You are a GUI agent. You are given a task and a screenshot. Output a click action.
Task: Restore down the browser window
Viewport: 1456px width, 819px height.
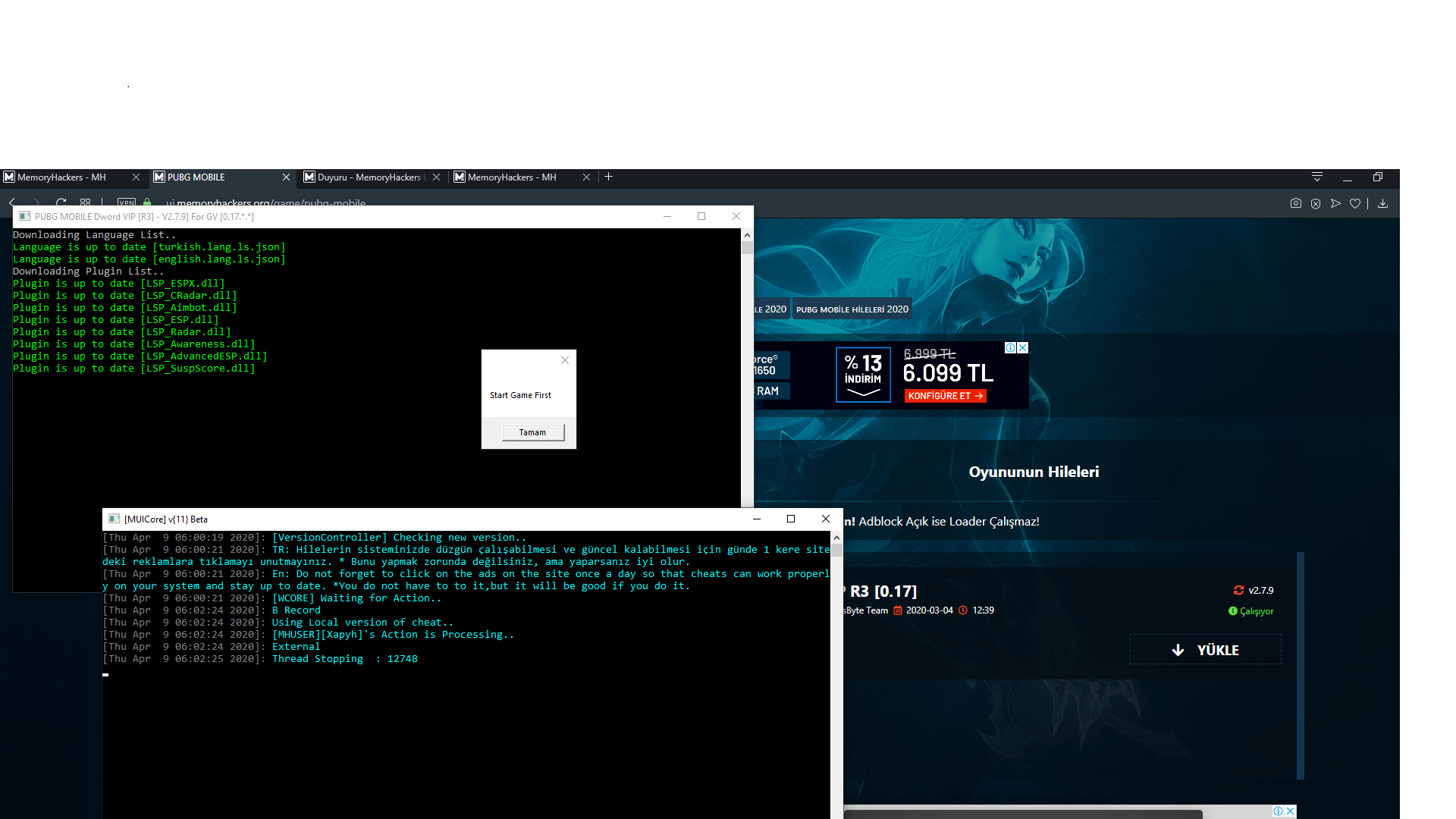1378,177
